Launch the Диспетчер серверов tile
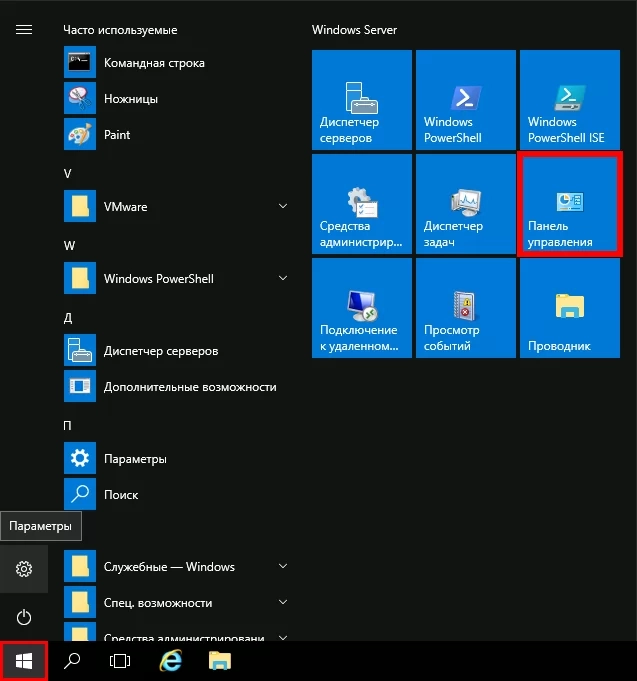637x681 pixels. tap(361, 101)
